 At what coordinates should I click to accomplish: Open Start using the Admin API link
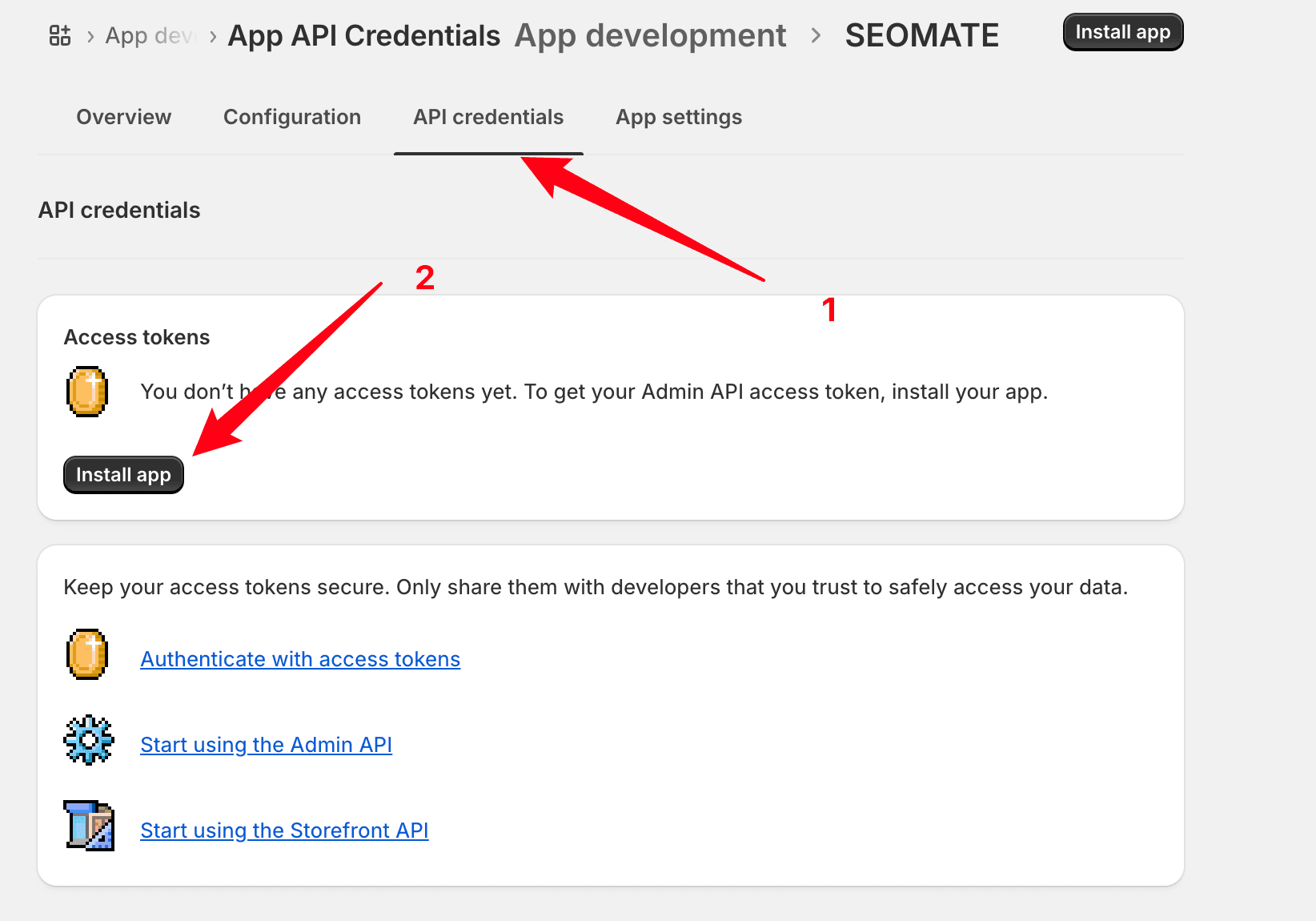point(267,745)
